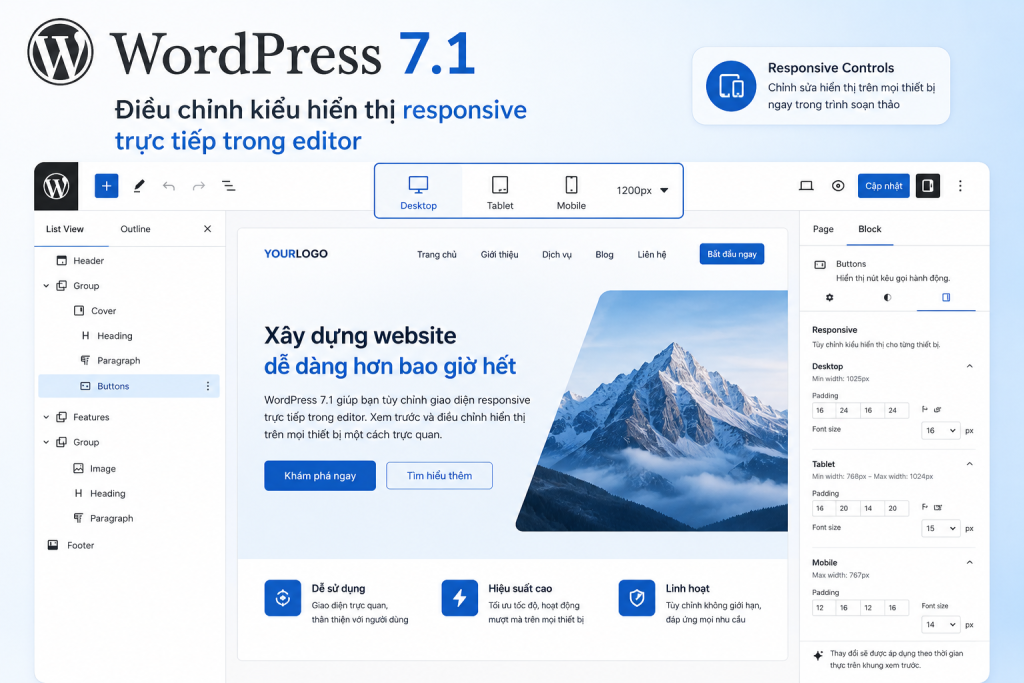Image resolution: width=1024 pixels, height=683 pixels.
Task: Toggle the settings sidebar panel button
Action: pyautogui.click(x=927, y=186)
